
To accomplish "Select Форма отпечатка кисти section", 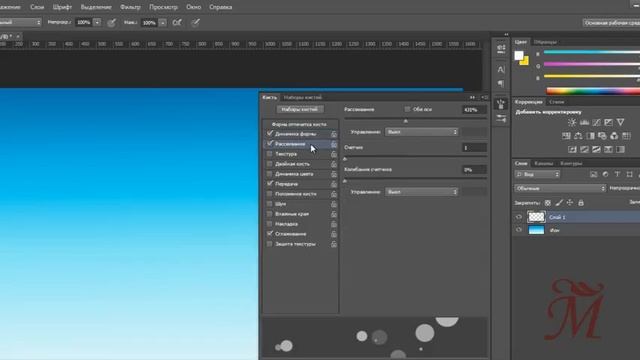I will 299,124.
